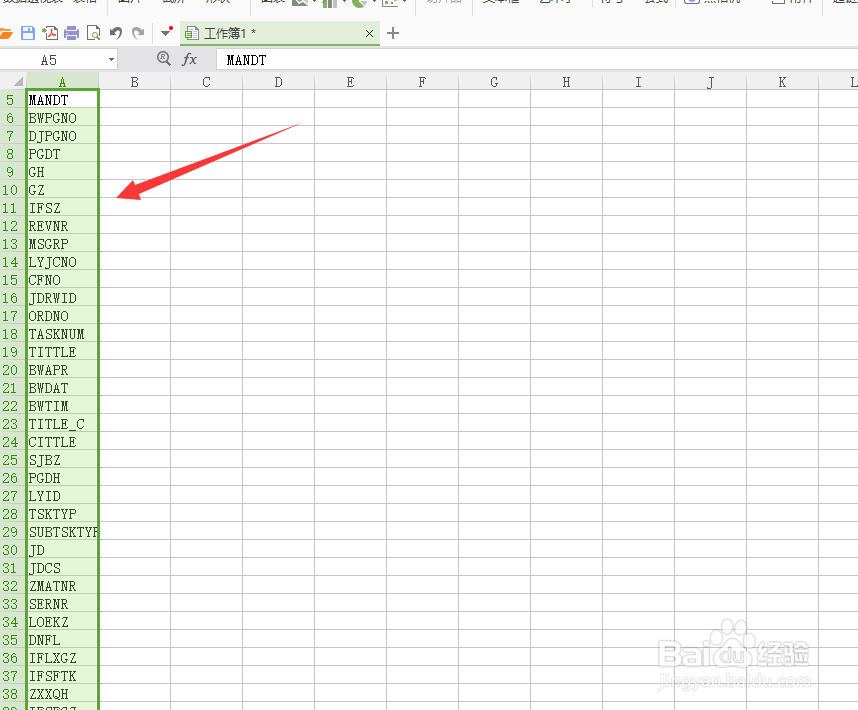Click the Name Box showing A5
The image size is (858, 710).
tap(52, 60)
